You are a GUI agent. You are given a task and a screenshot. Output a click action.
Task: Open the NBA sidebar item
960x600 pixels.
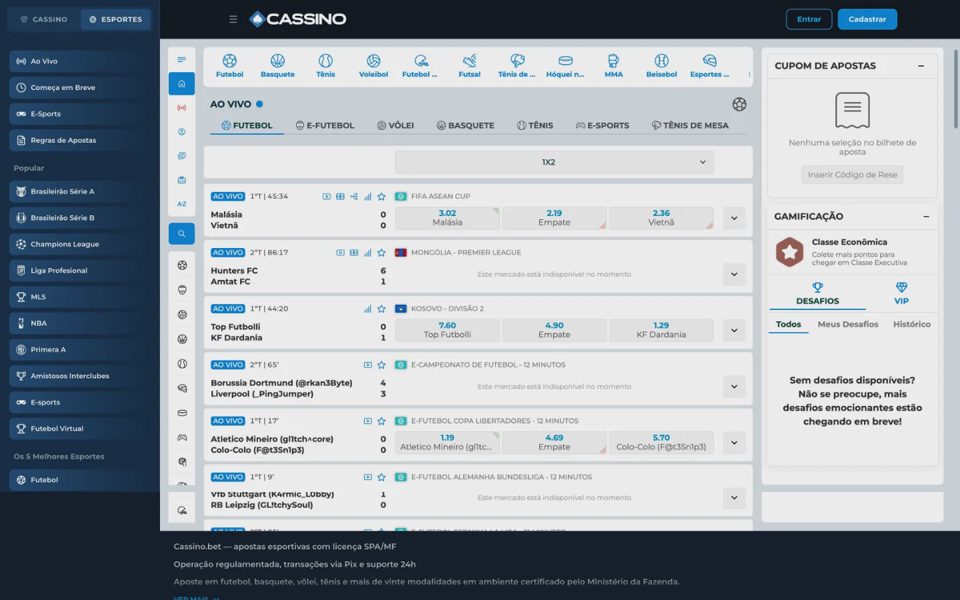pos(75,323)
